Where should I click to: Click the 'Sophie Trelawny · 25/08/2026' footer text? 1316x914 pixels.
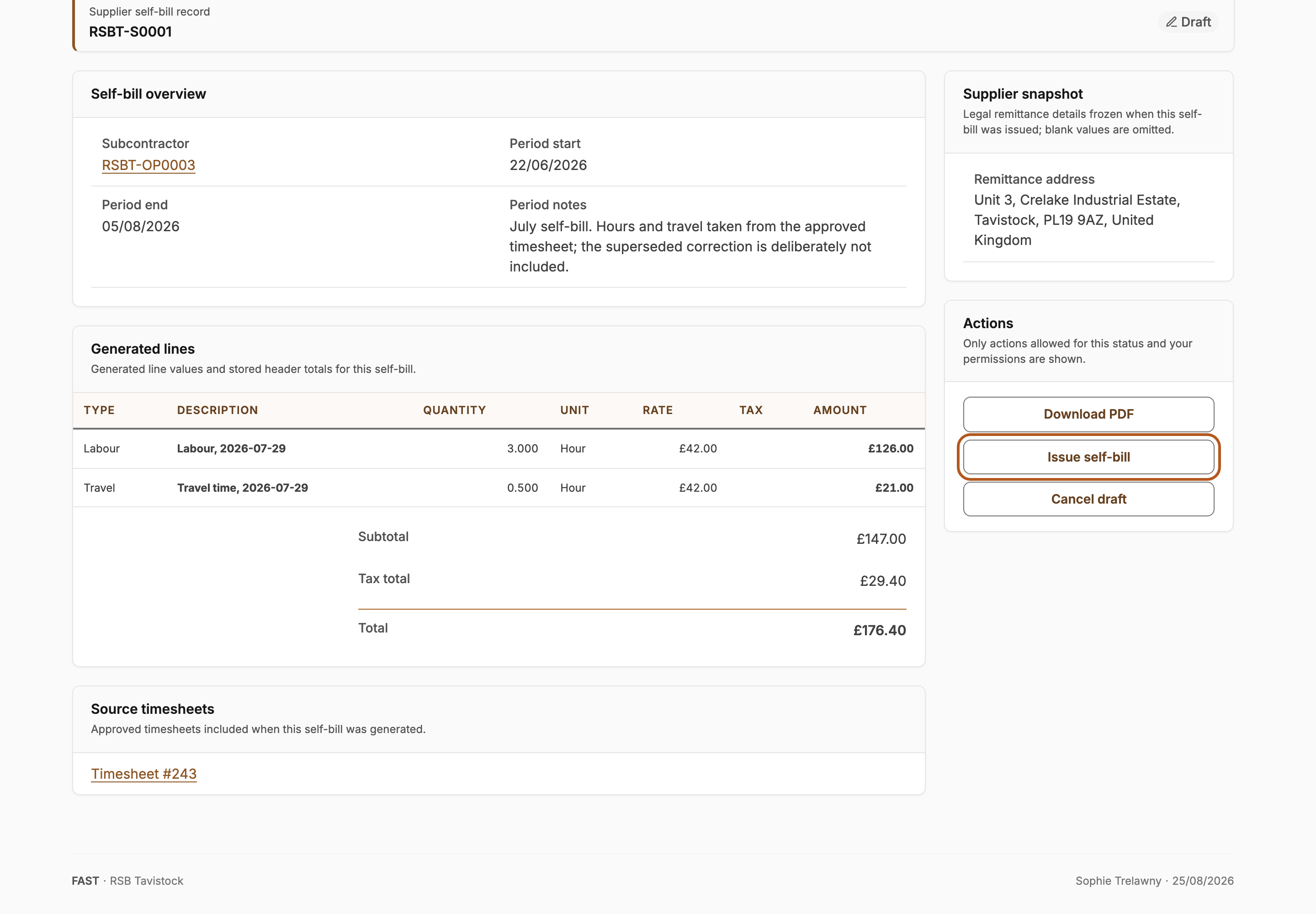coord(1154,881)
